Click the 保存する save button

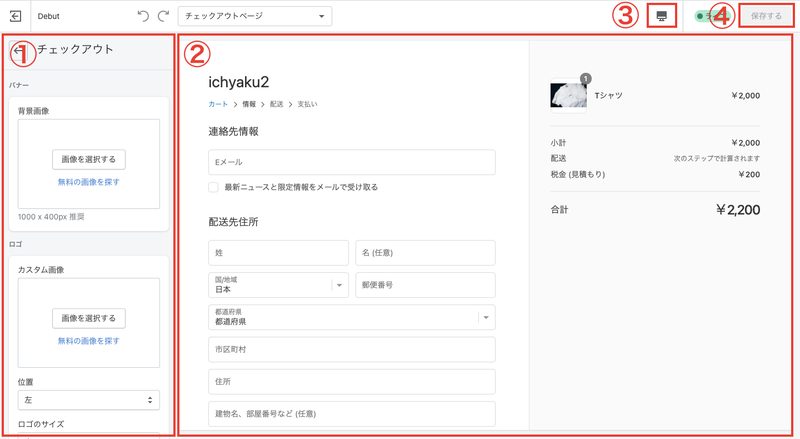pos(766,16)
